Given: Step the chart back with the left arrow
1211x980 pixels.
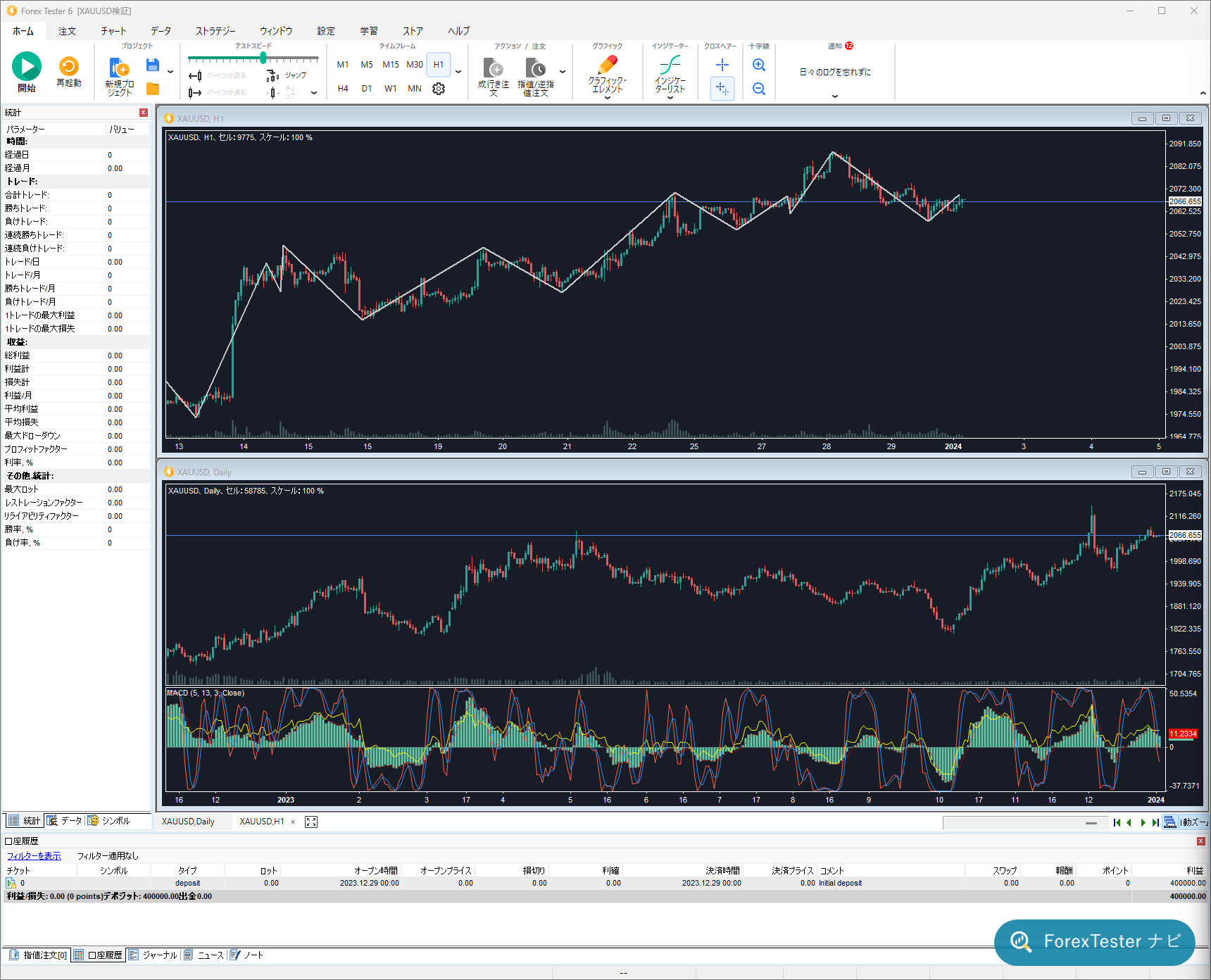Looking at the screenshot, I should point(1129,822).
